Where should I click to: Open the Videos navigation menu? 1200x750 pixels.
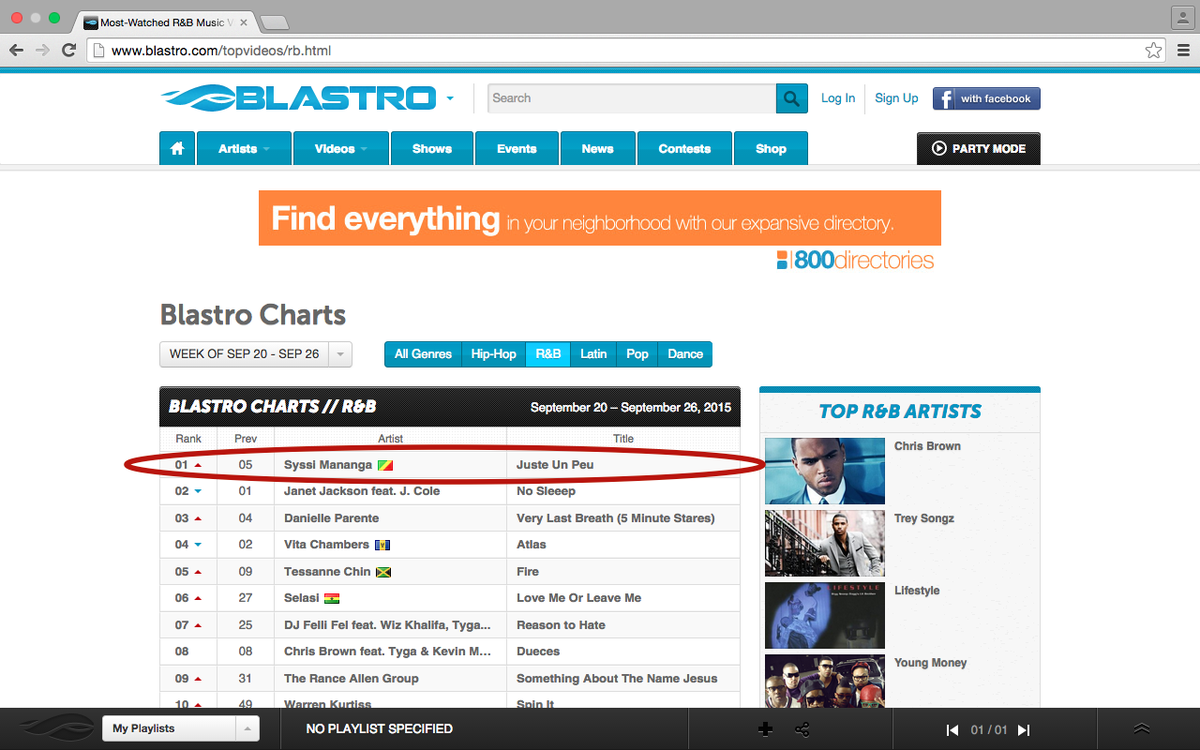(340, 148)
